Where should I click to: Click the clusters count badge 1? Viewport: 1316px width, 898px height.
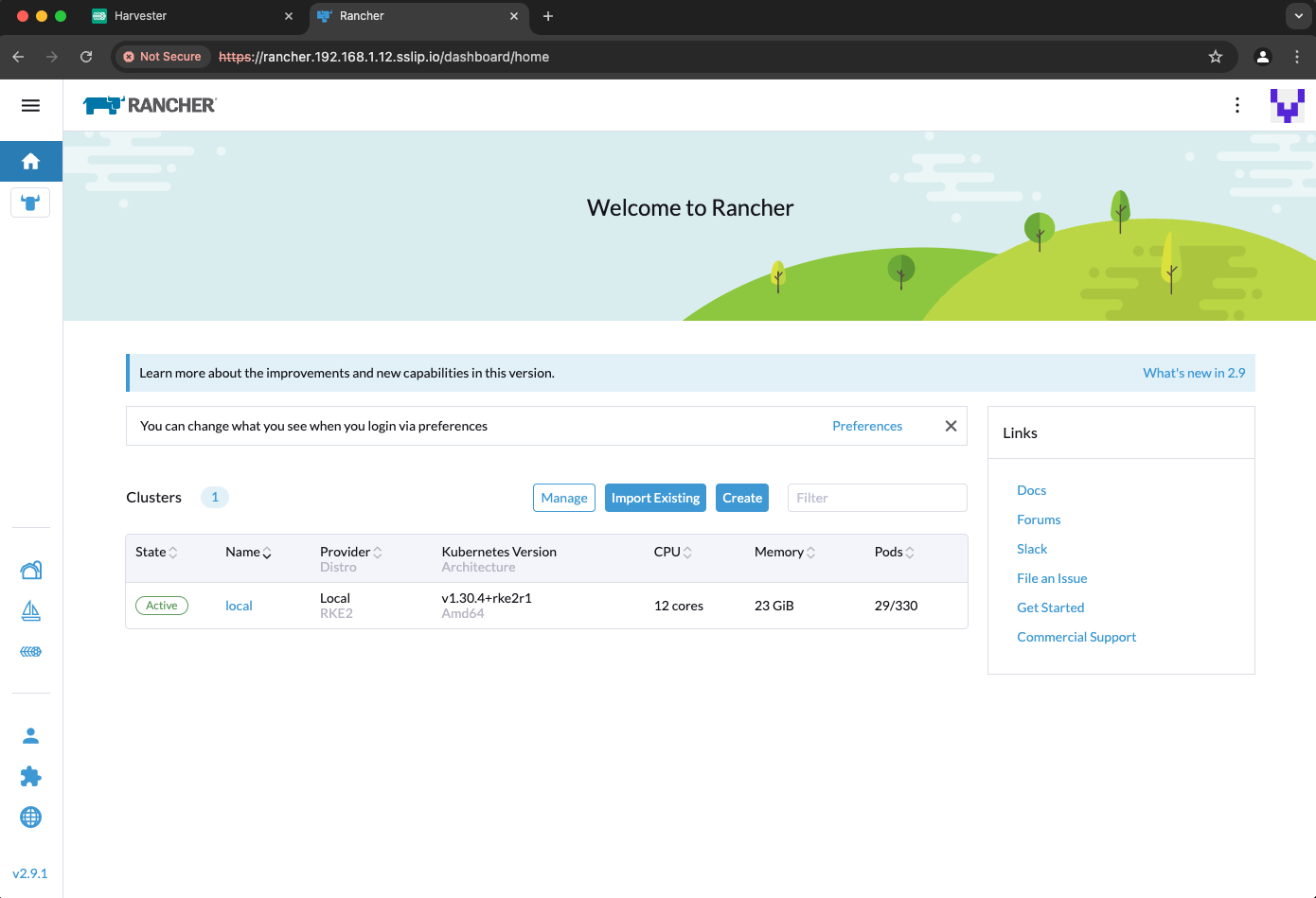215,497
